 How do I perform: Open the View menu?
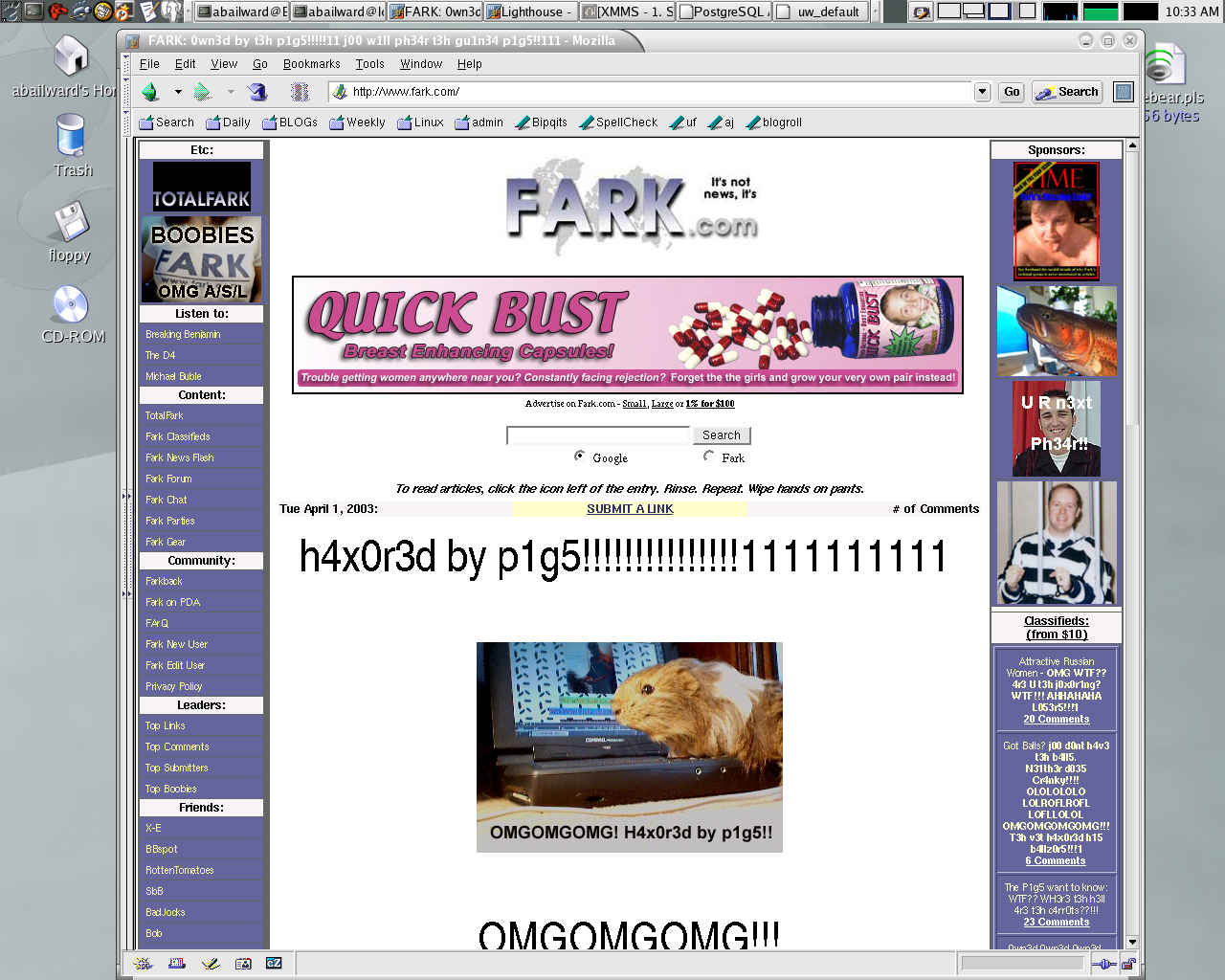coord(224,64)
